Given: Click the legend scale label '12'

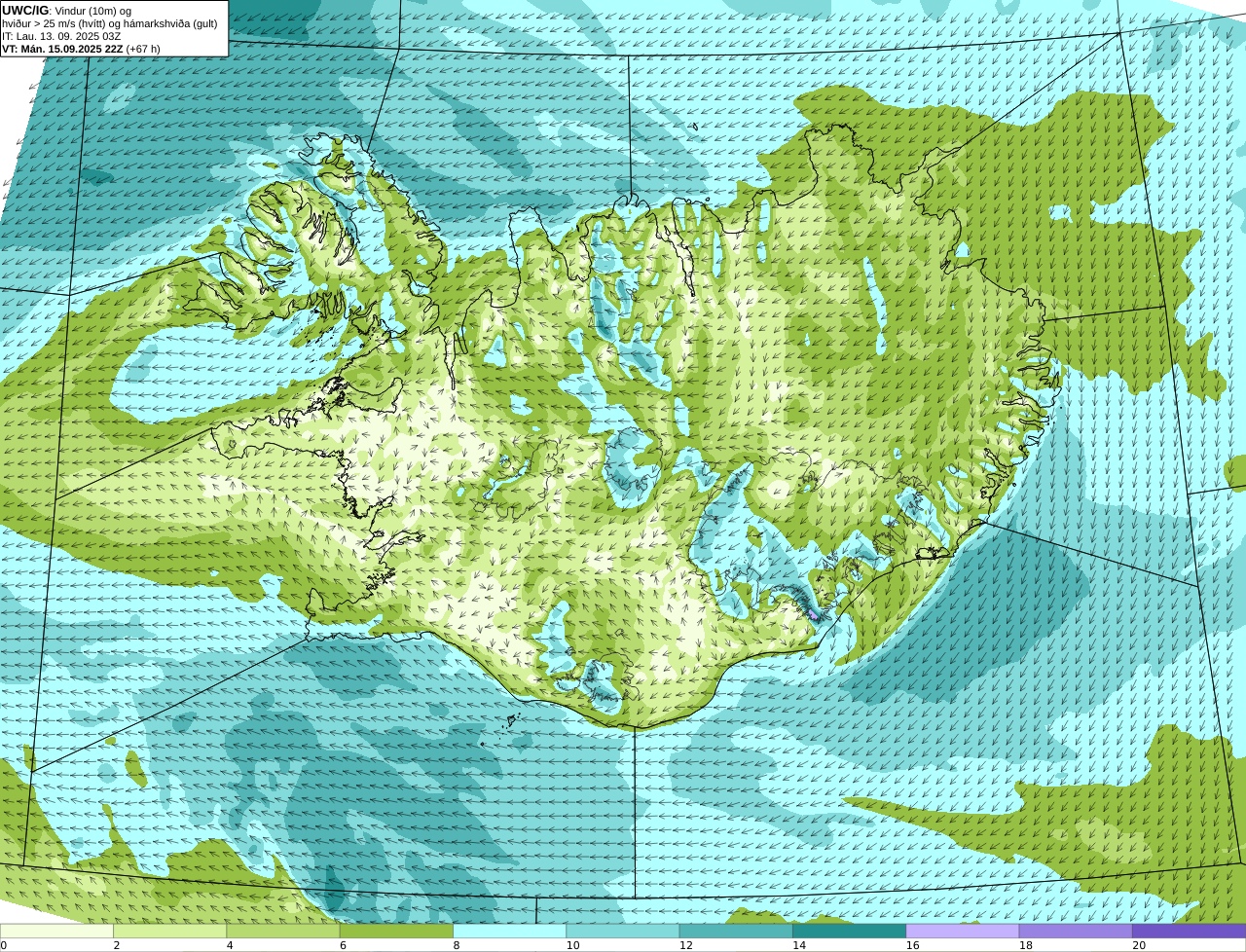Looking at the screenshot, I should [686, 945].
